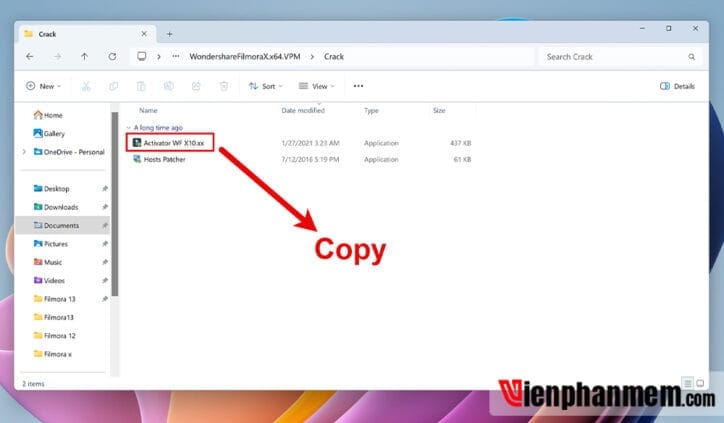Viewport: 724px width, 423px height.
Task: Click the Cut scissors icon
Action: click(x=86, y=86)
